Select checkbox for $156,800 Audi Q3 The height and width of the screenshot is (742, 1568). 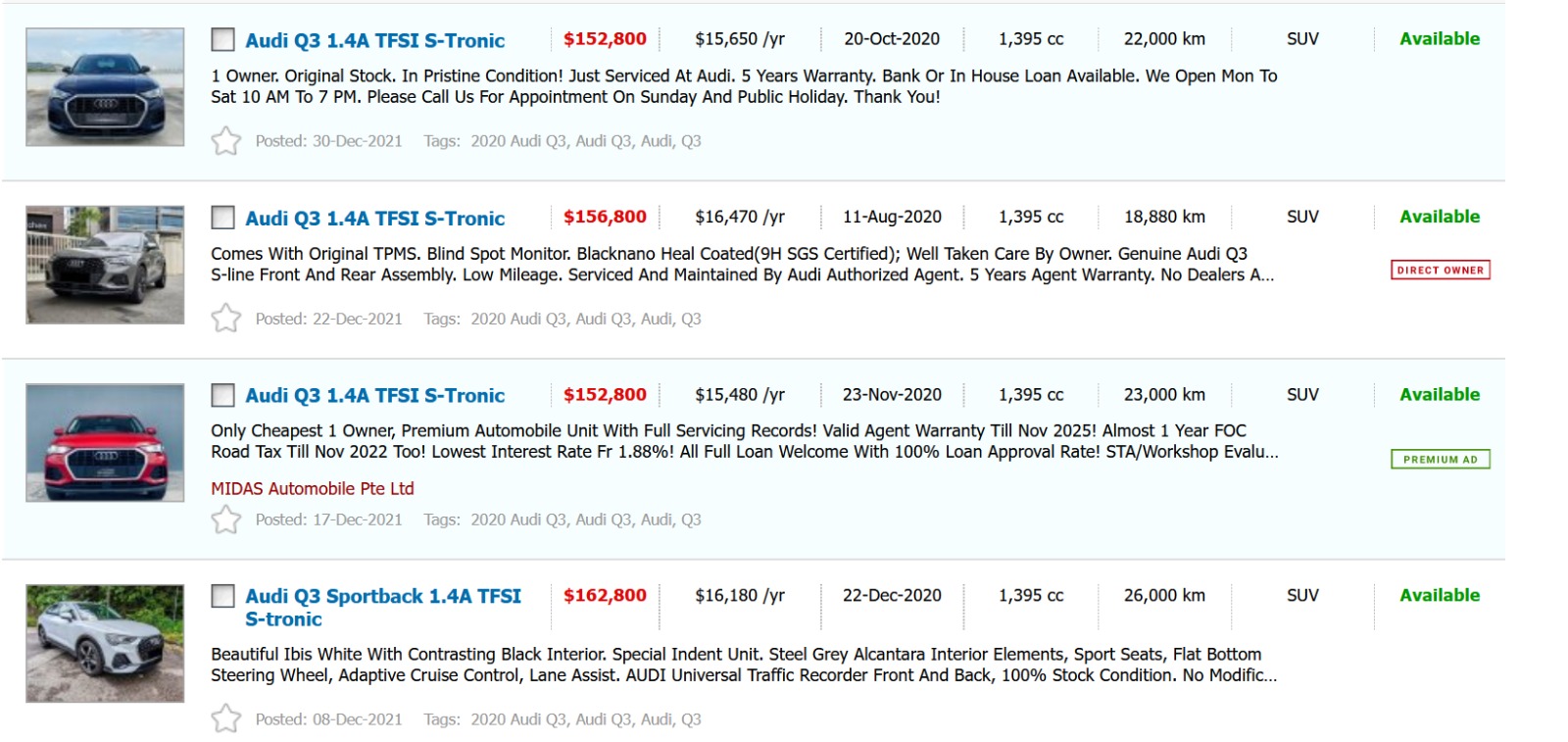(223, 218)
